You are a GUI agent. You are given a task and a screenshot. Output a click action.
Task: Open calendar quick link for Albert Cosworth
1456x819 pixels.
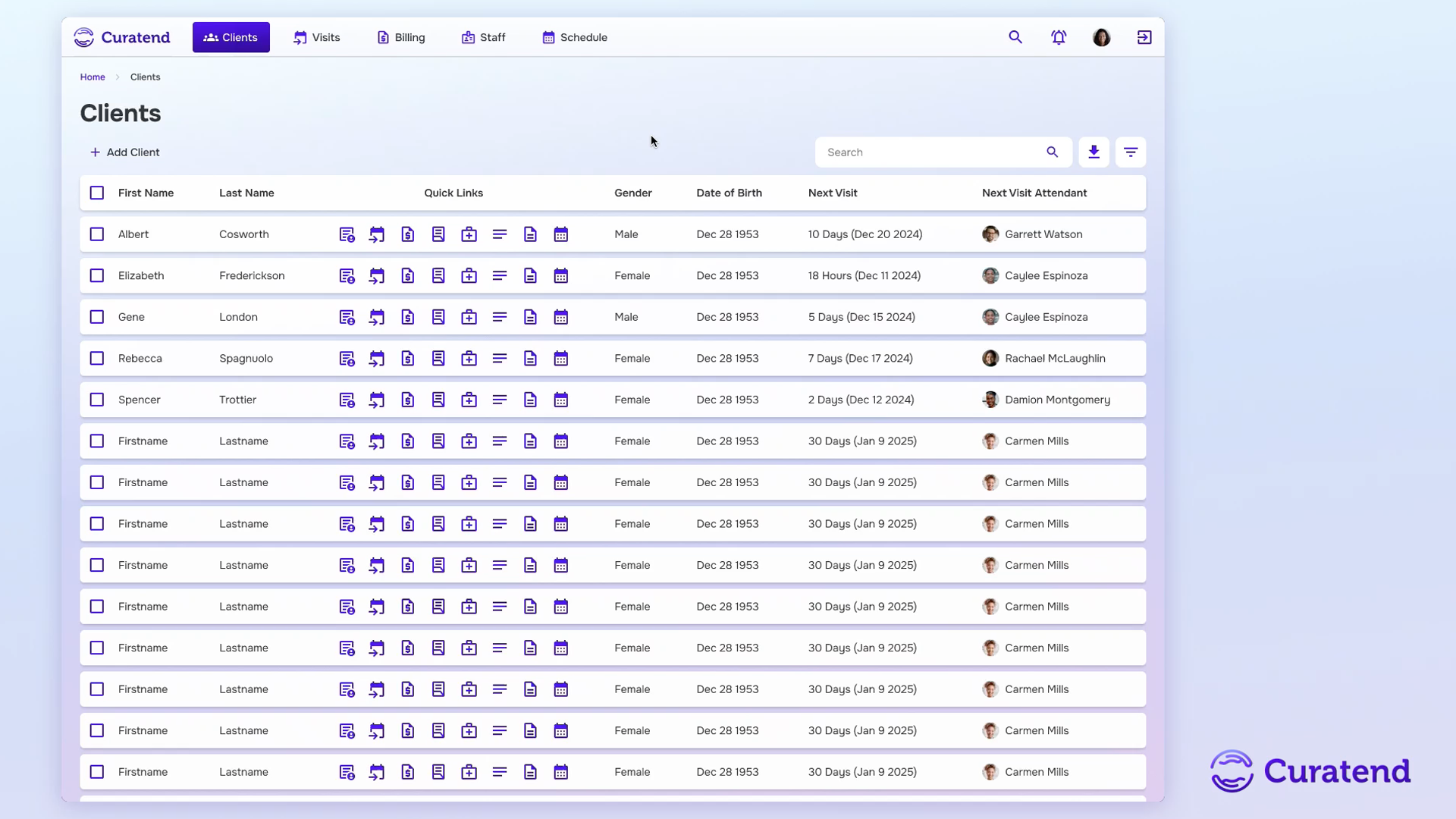tap(561, 234)
